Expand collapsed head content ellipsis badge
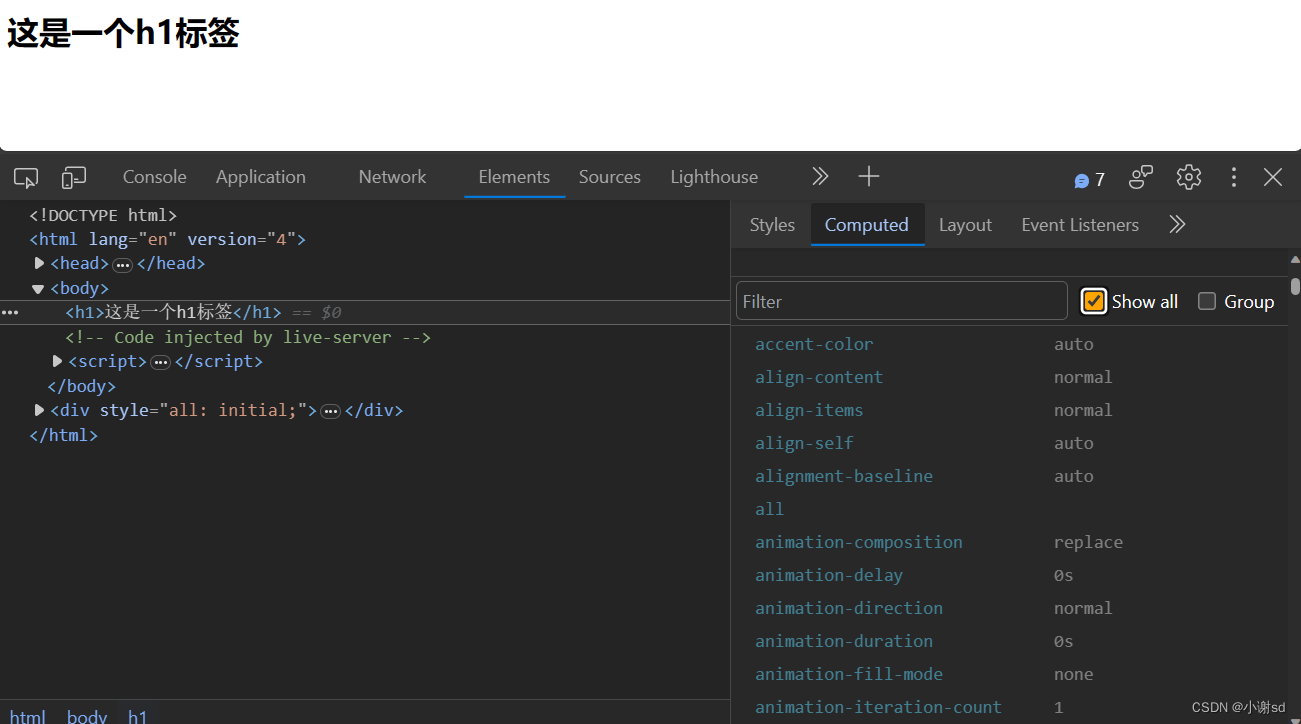 [x=123, y=265]
